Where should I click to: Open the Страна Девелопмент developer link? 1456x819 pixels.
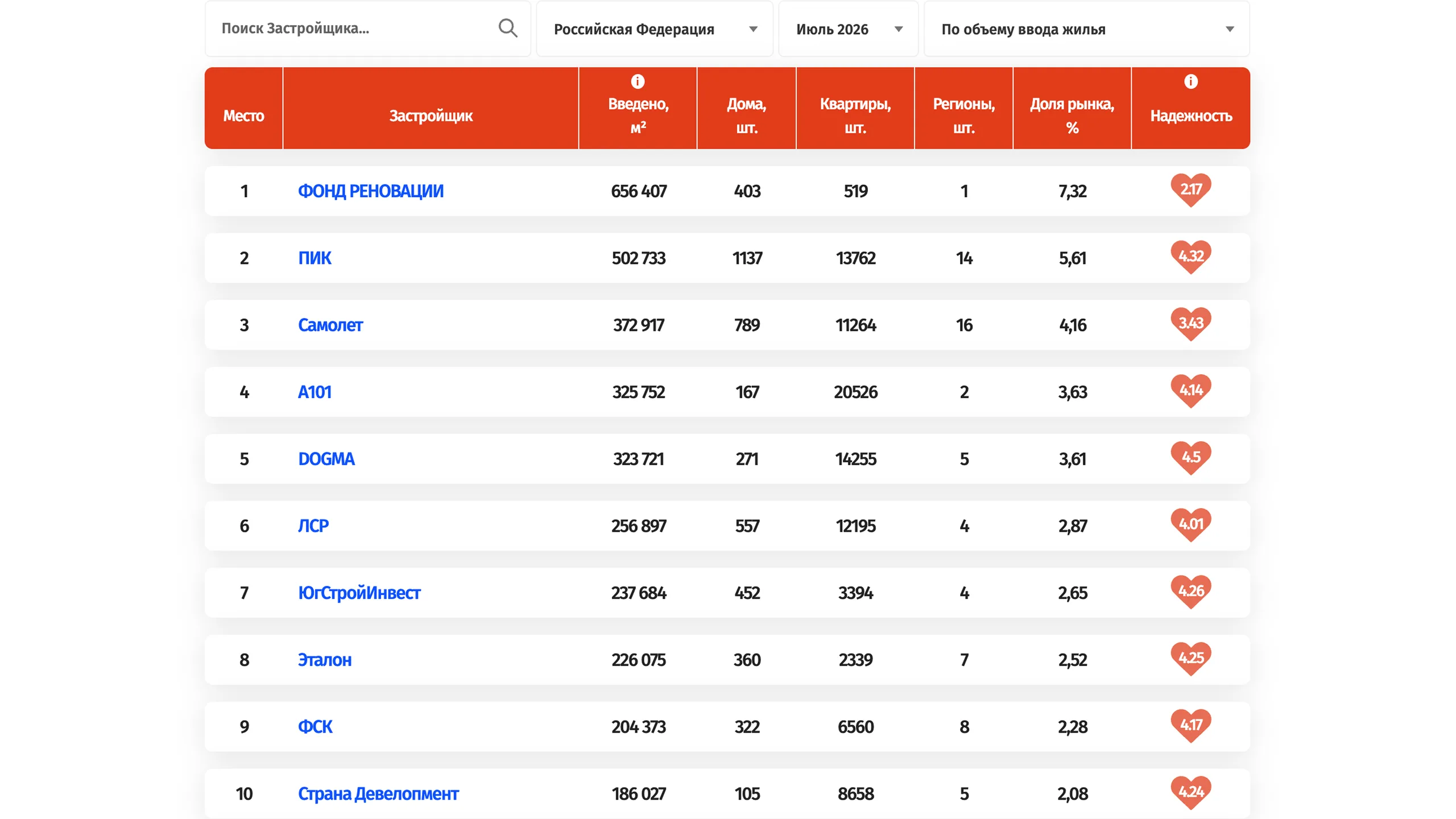click(x=378, y=794)
